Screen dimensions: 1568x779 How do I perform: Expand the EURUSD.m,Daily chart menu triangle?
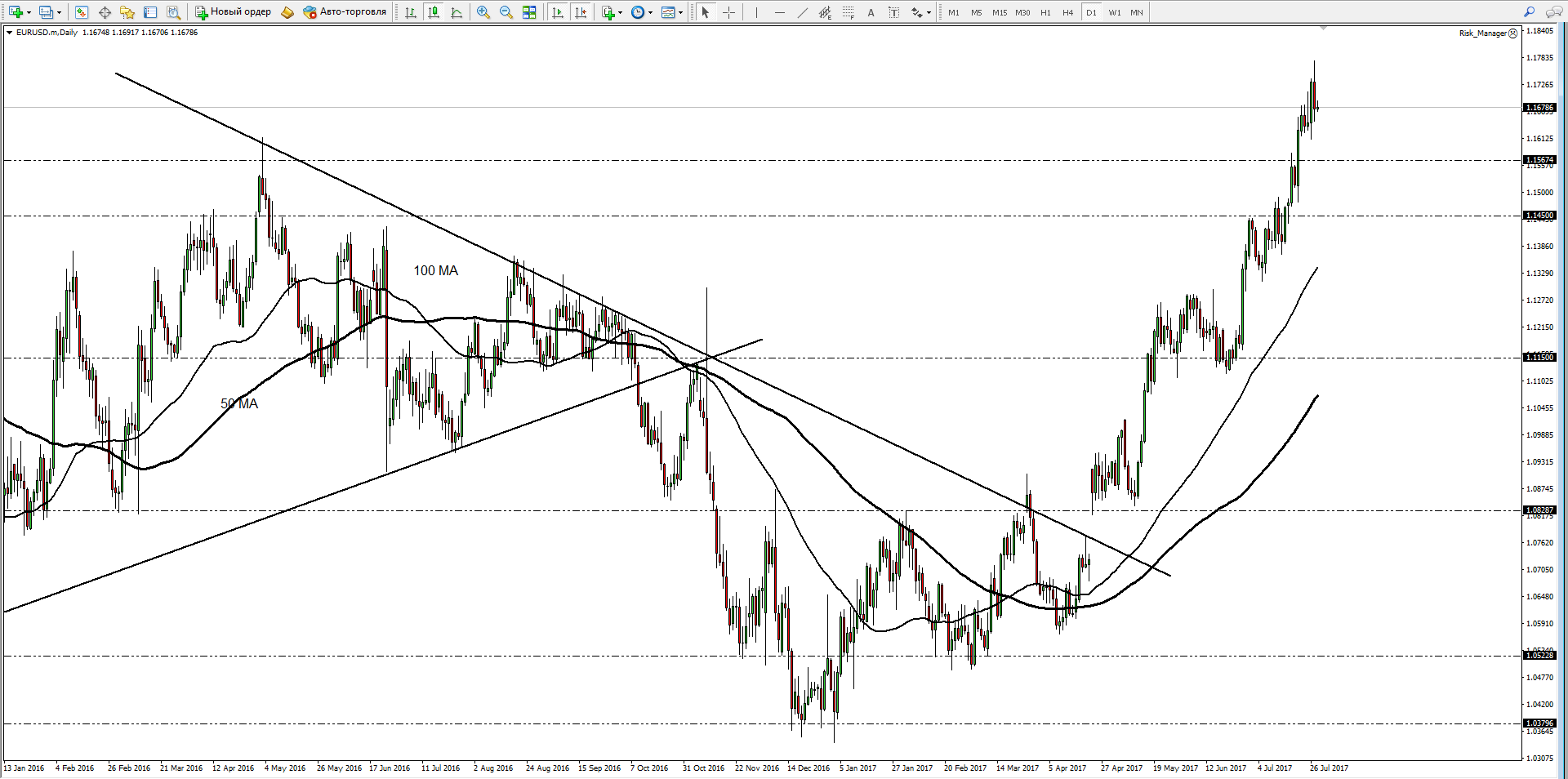[x=10, y=33]
